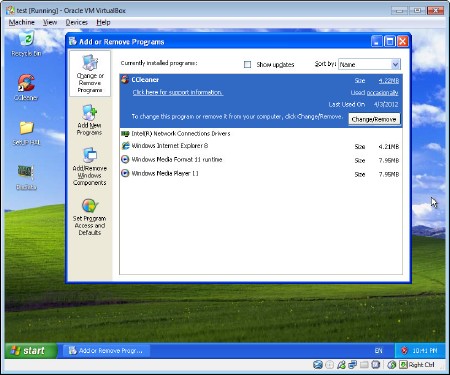Screen dimensions: 450x375
Task: Open the Machine menu
Action: [22, 22]
